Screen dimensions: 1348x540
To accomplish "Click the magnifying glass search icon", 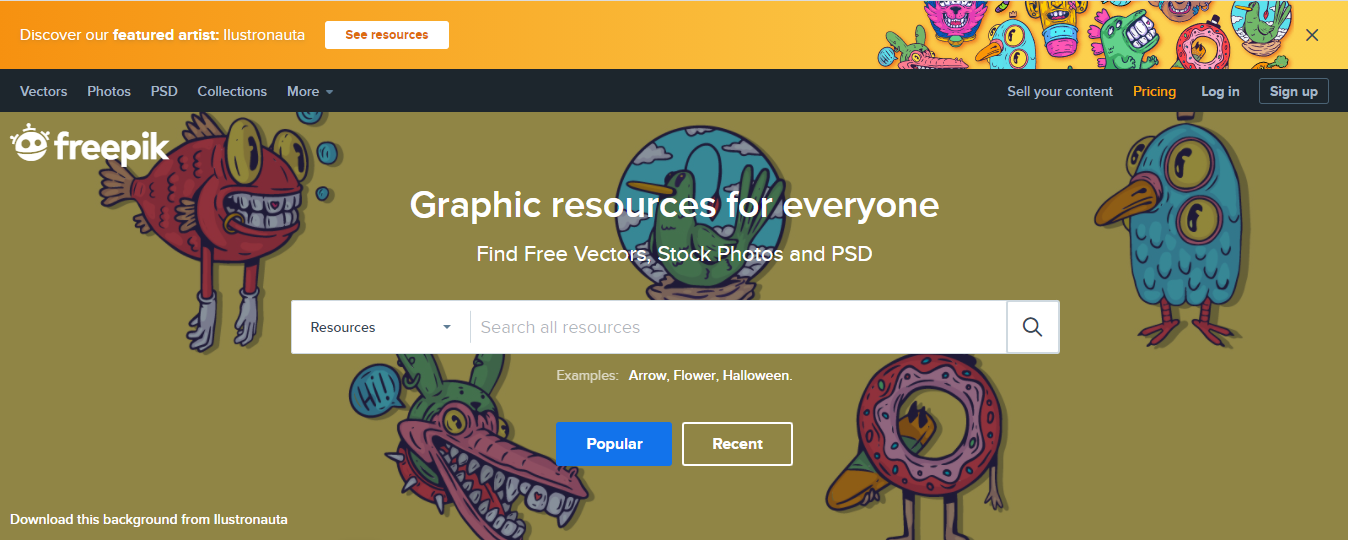I will click(1033, 327).
